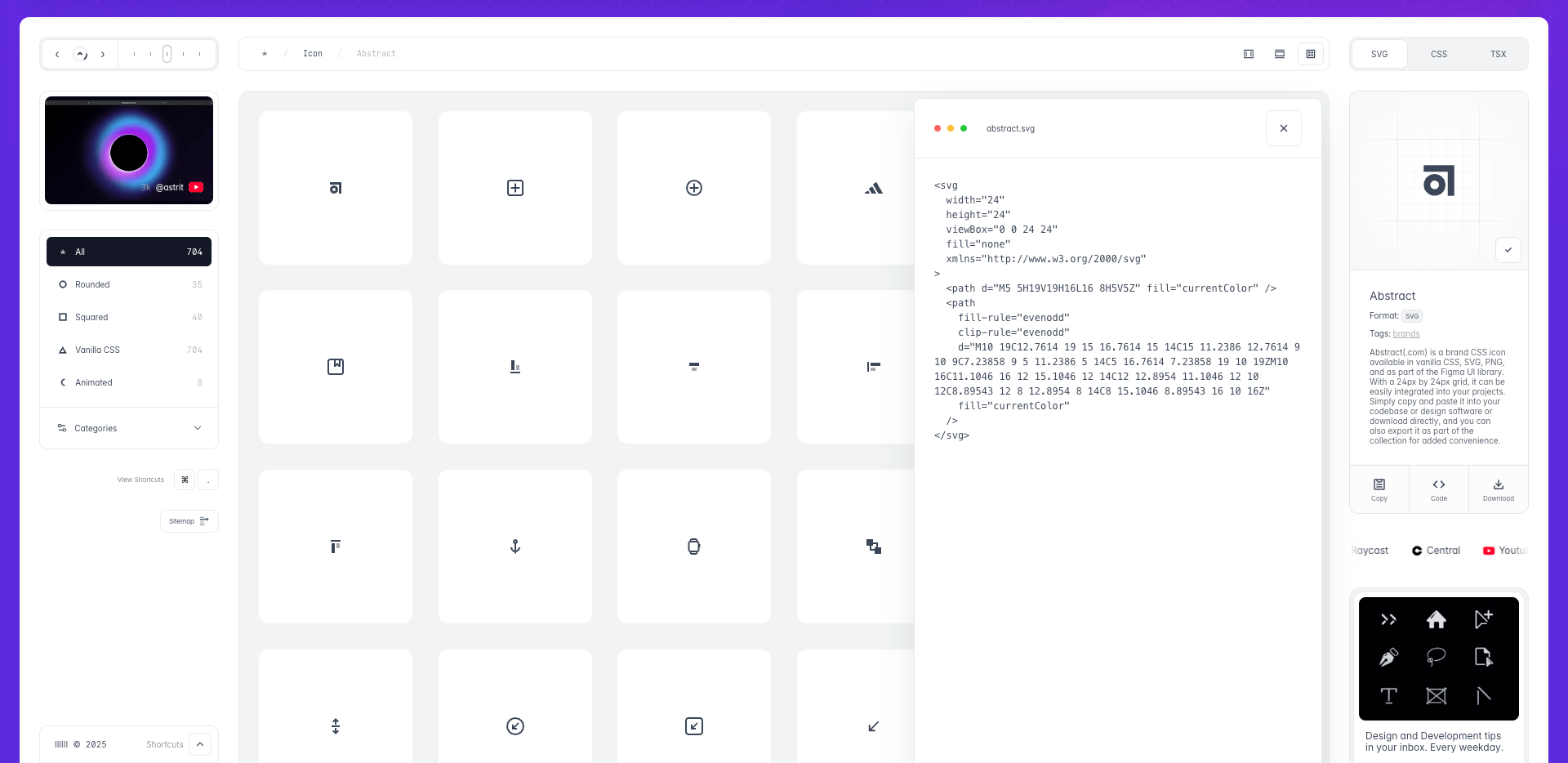Go forward with the right chevron
Viewport: 1568px width, 763px height.
[103, 55]
